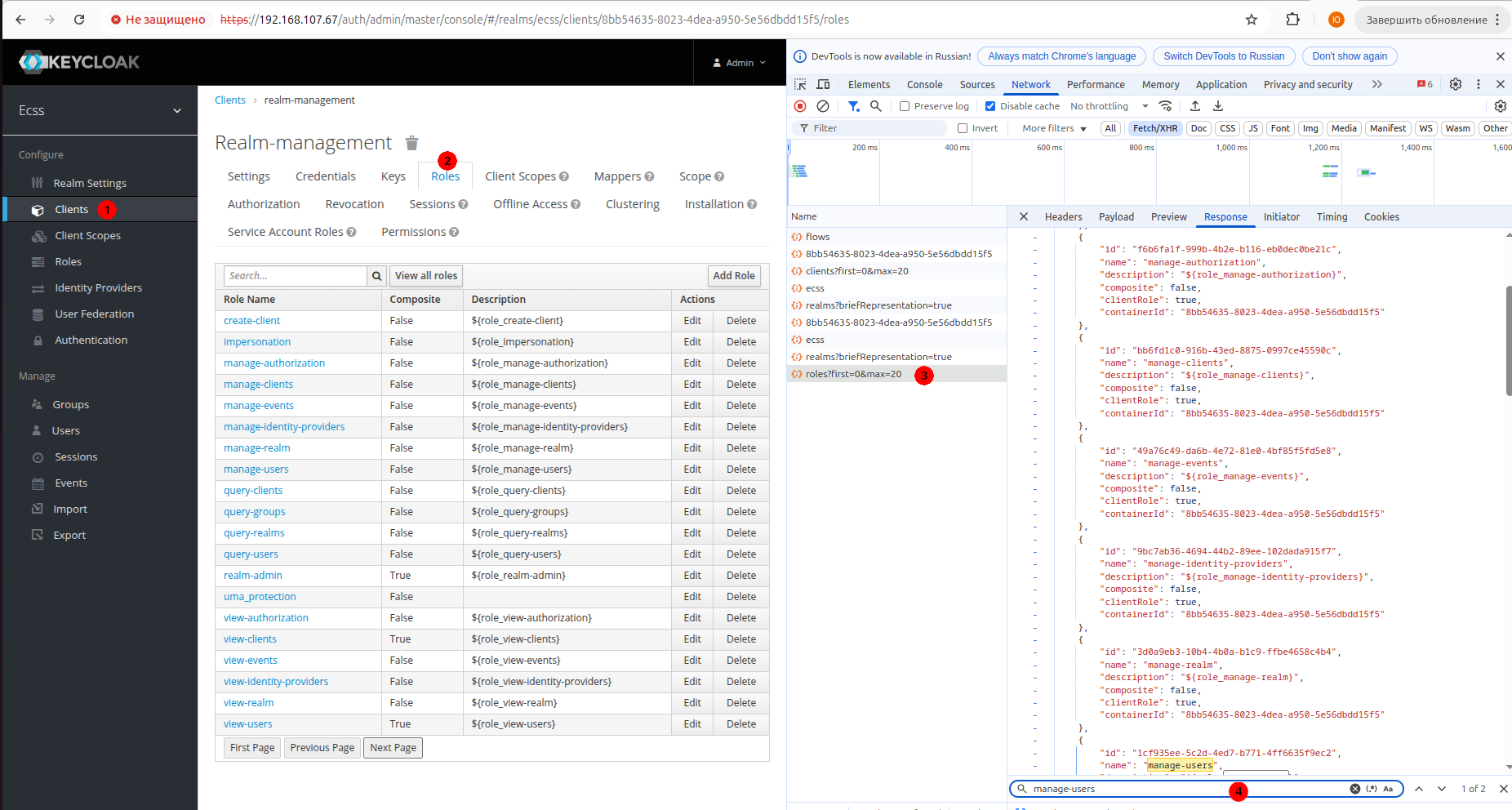
Task: Switch to the Headers tab
Action: [1063, 216]
